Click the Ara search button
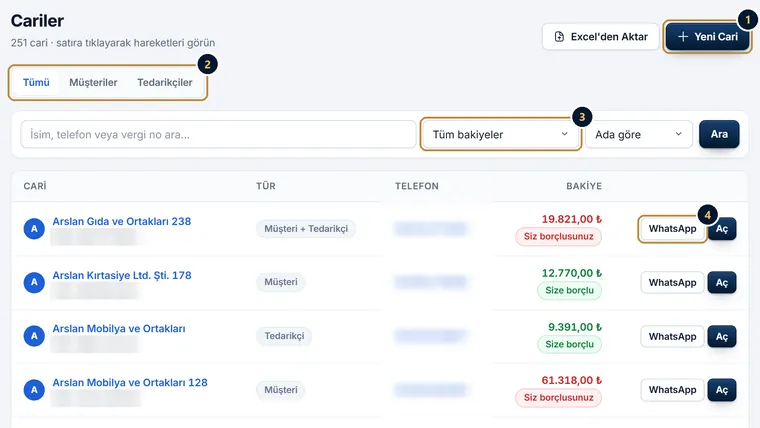The image size is (760, 428). 719,134
